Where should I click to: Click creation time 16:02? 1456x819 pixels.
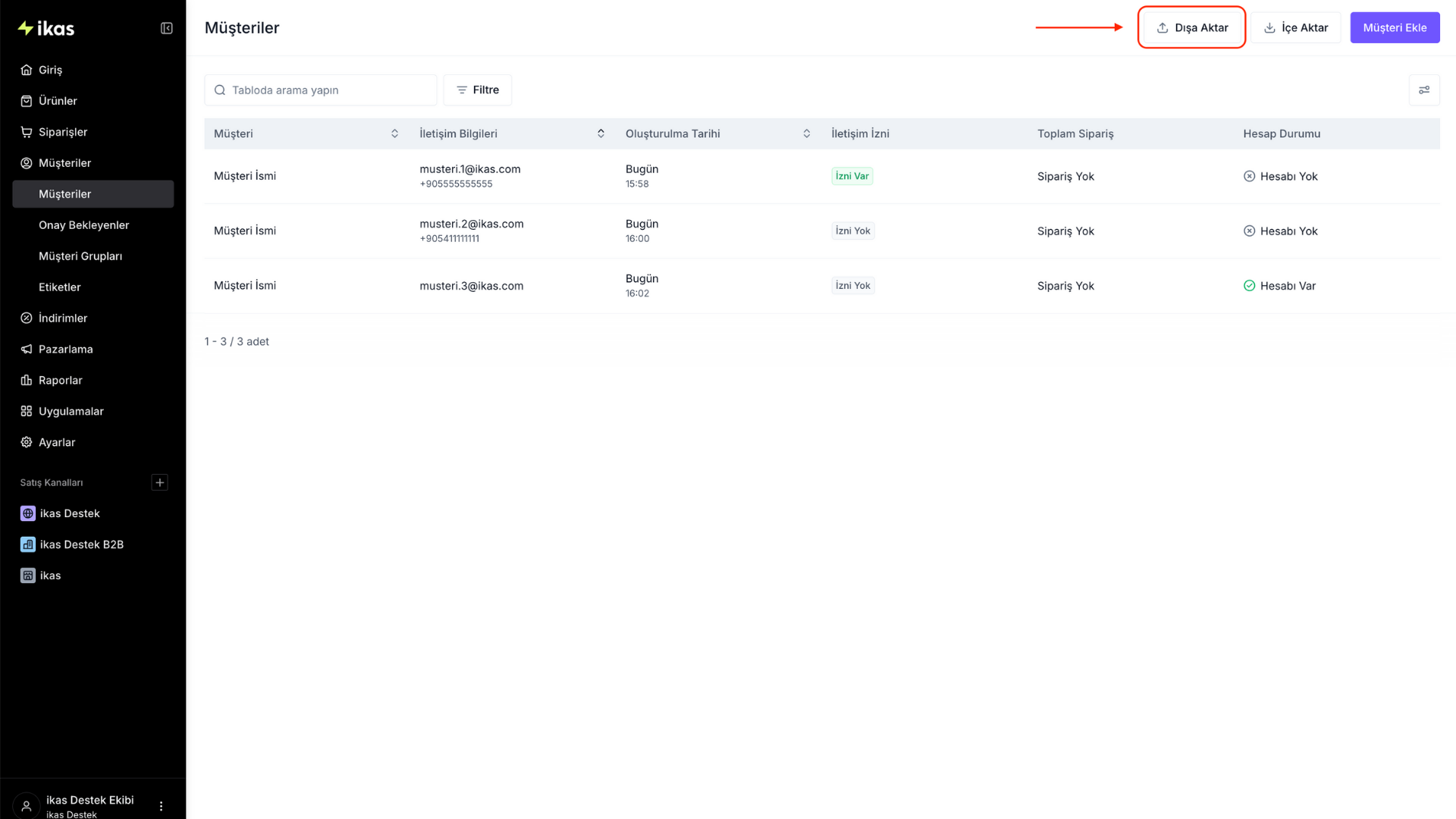click(x=637, y=293)
